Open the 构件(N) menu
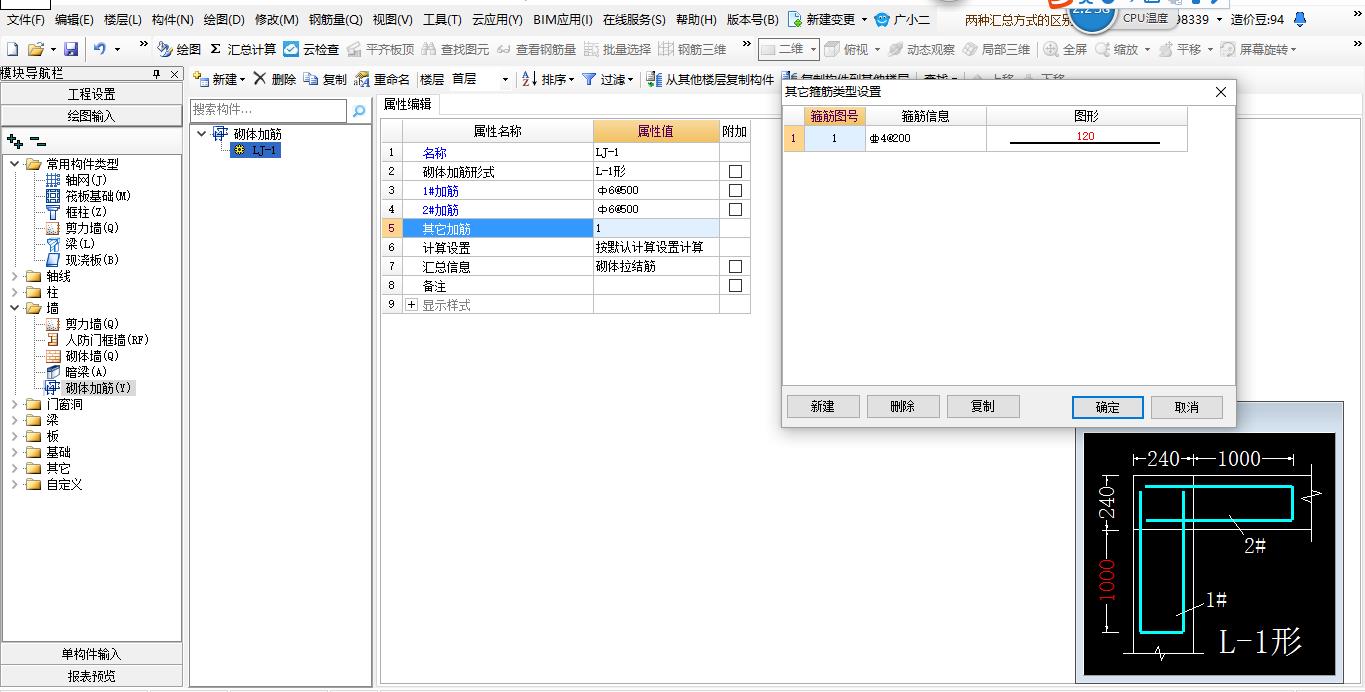The width and height of the screenshot is (1365, 692). pyautogui.click(x=173, y=19)
